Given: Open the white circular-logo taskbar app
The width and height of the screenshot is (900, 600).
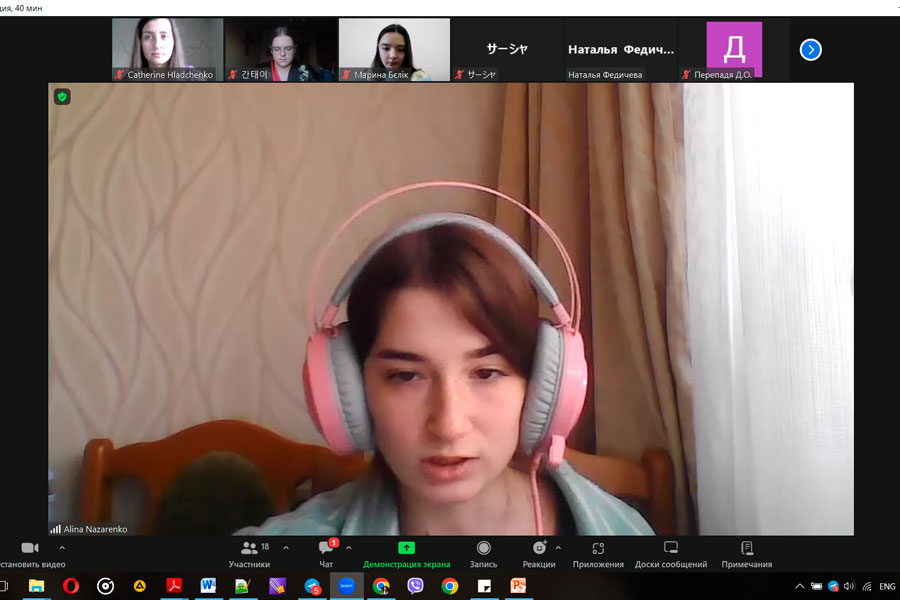Looking at the screenshot, I should (x=106, y=586).
